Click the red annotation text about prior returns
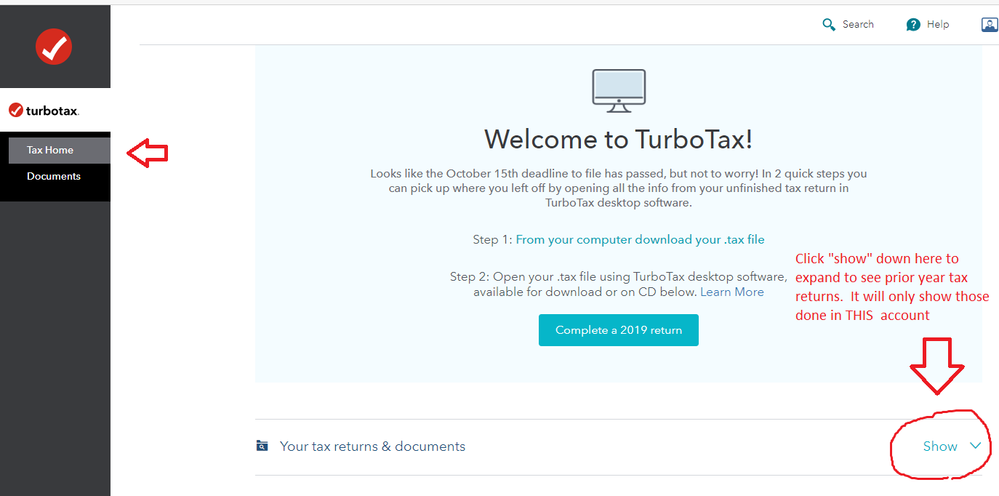 [892, 287]
